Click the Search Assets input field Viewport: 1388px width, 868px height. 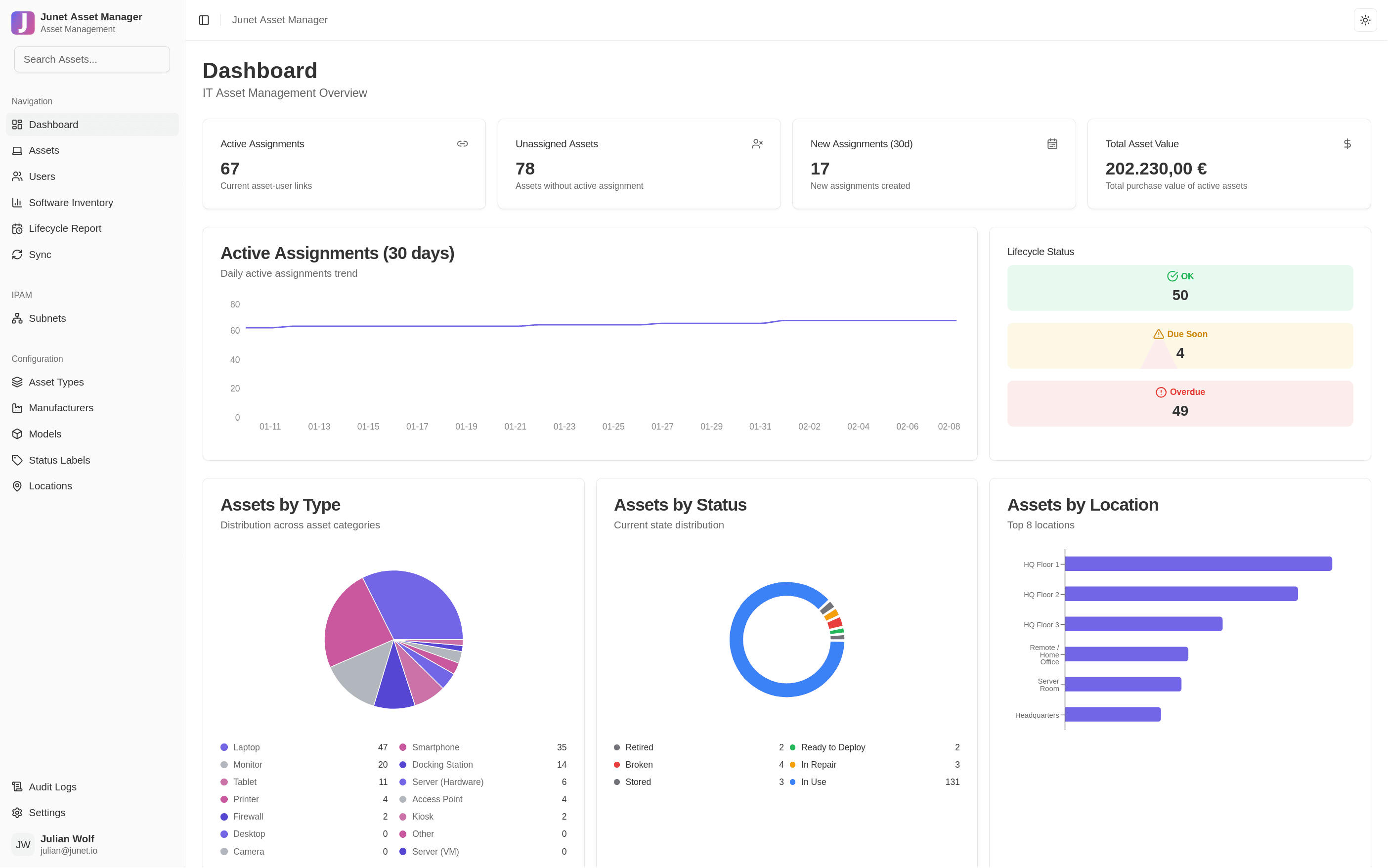coord(92,59)
